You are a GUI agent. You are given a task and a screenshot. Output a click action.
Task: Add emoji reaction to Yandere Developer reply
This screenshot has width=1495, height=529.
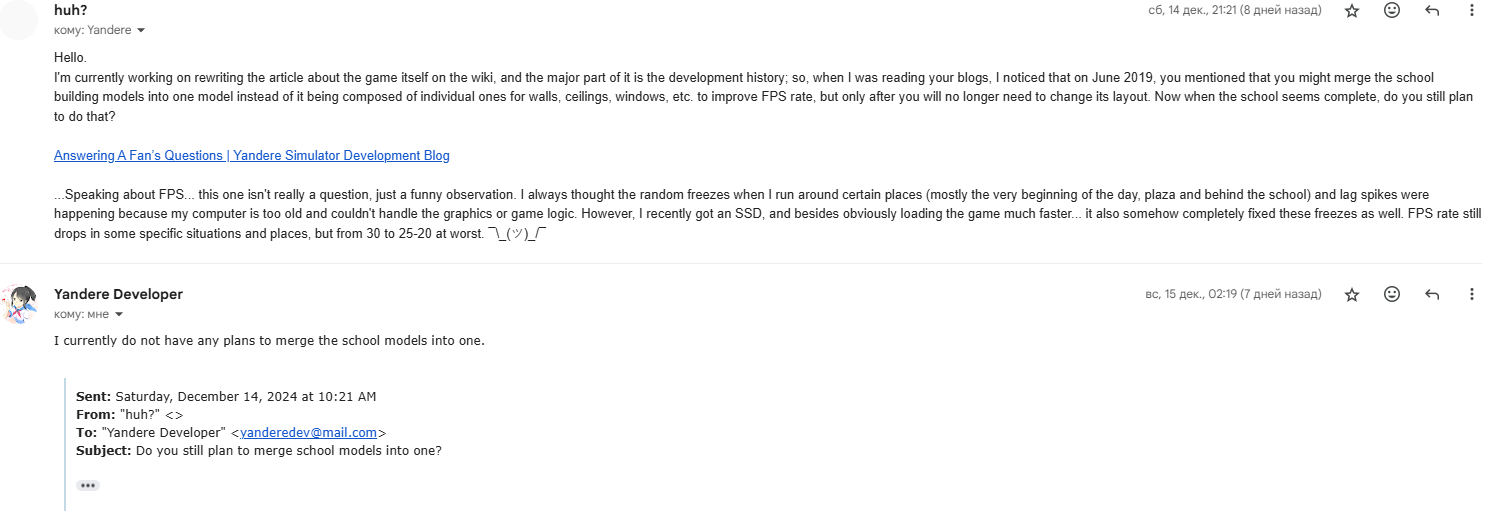1392,294
